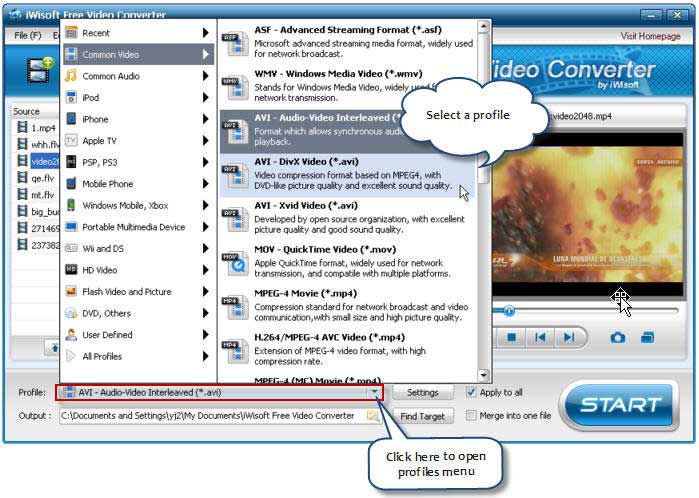Open the Settings button

point(423,392)
